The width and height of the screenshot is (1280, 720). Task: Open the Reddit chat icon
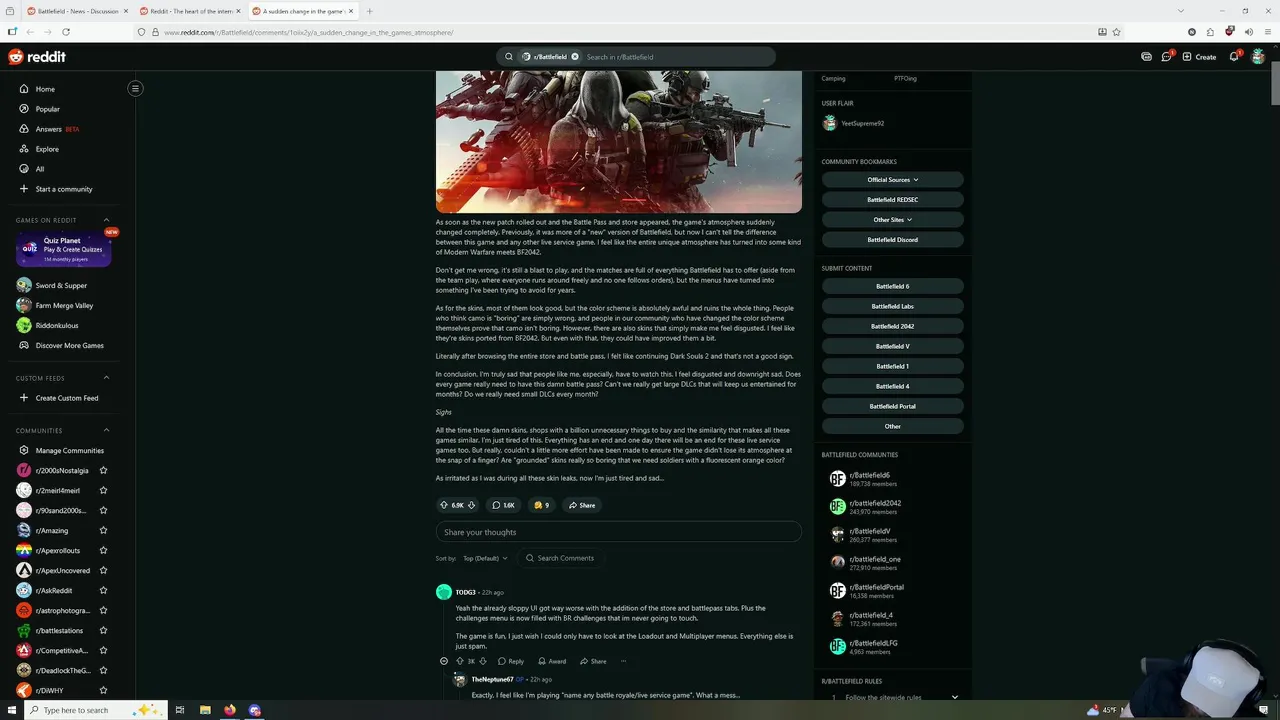point(1166,57)
